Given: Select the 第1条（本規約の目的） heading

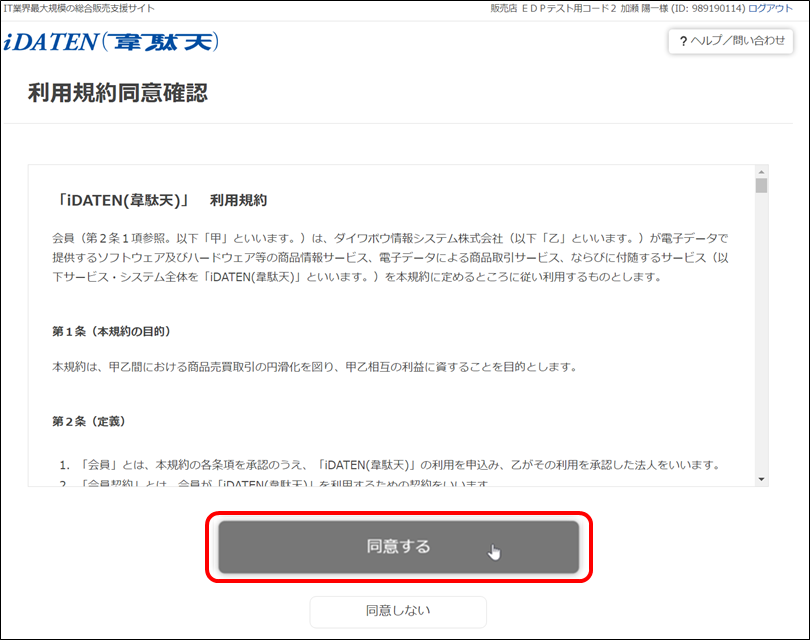Looking at the screenshot, I should point(112,331).
